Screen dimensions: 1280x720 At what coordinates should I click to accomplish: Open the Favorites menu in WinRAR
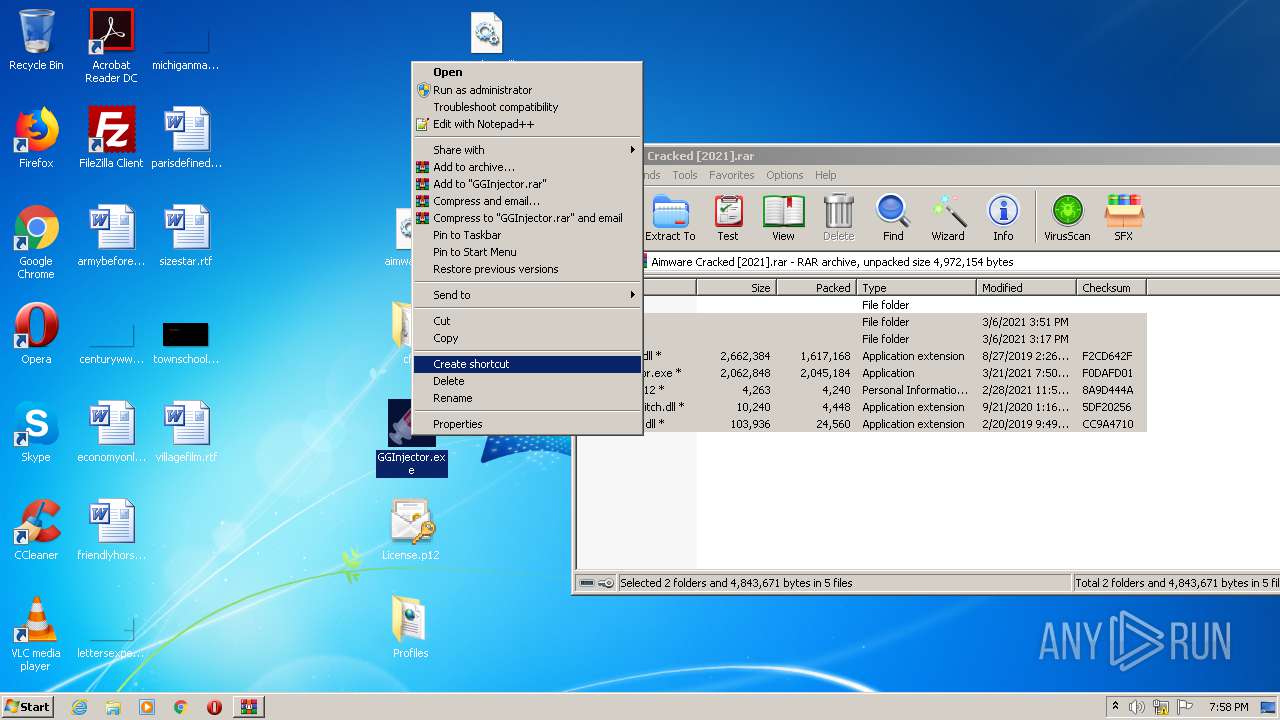[x=732, y=175]
